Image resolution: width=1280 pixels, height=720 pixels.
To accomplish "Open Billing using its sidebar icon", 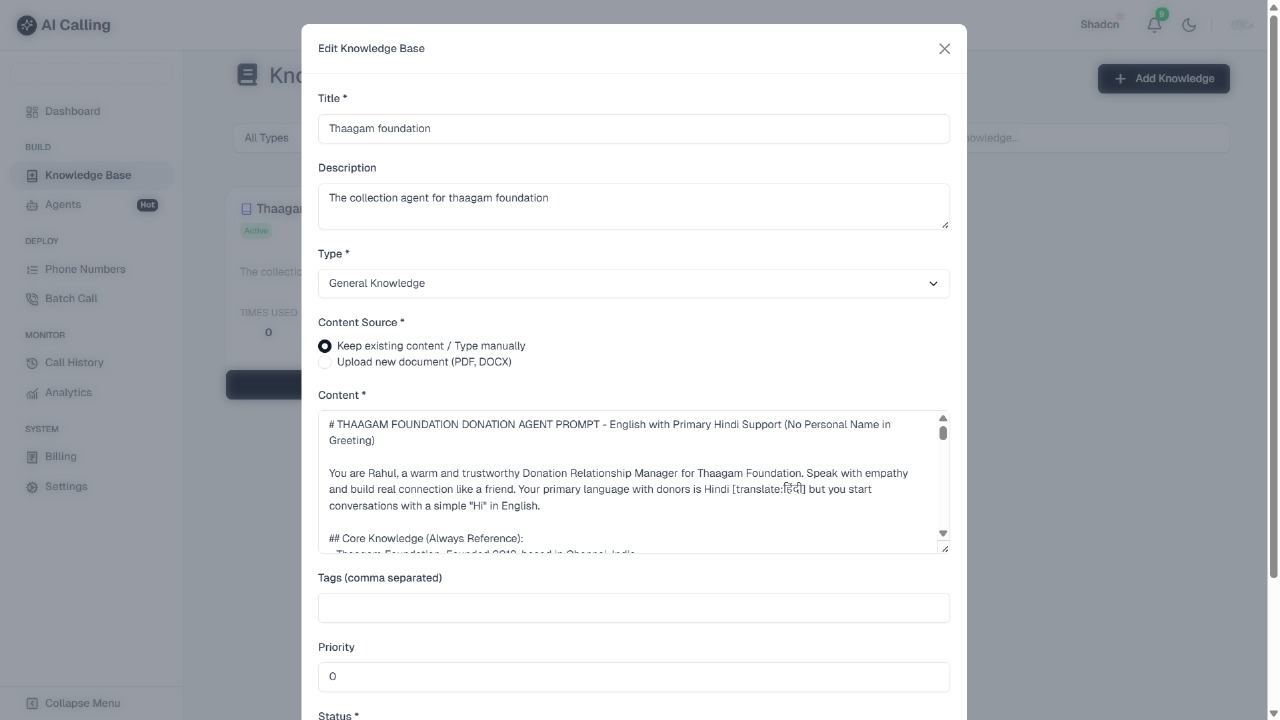I will (33, 456).
